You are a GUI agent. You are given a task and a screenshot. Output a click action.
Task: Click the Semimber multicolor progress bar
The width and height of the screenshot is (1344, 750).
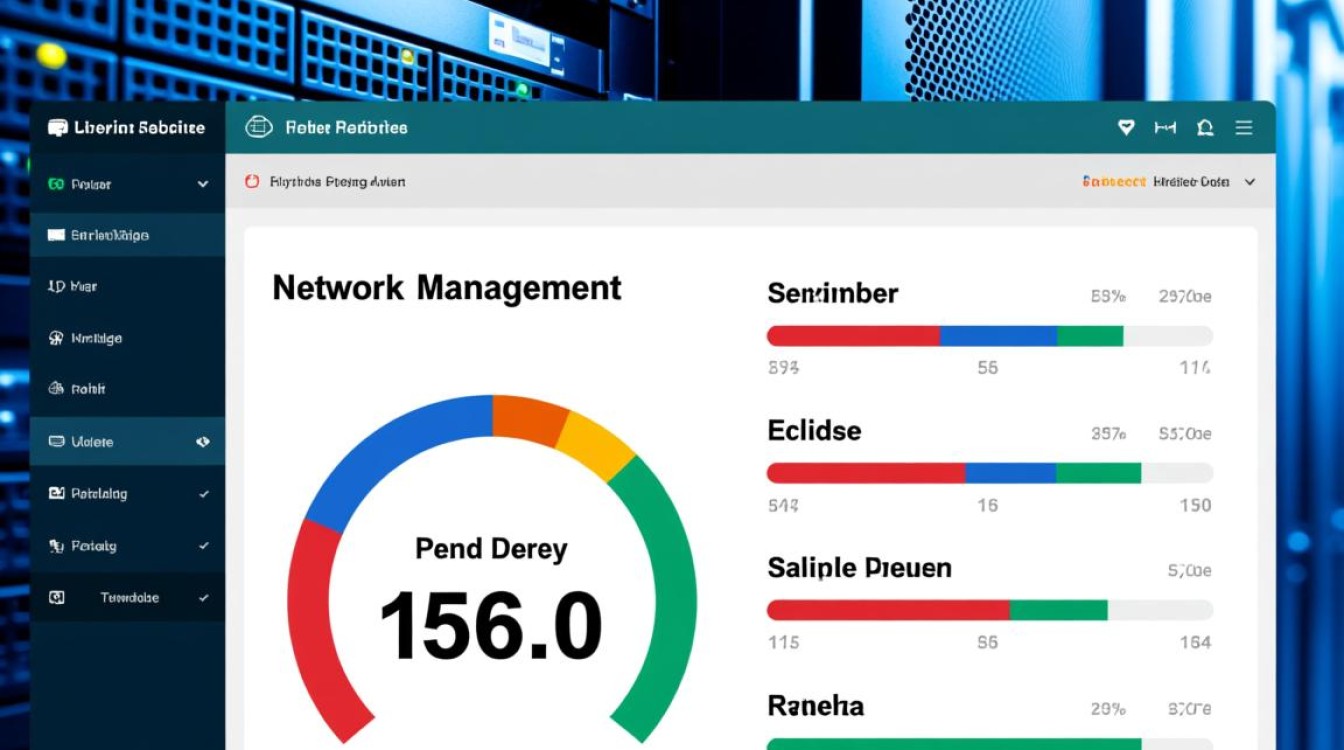(x=988, y=336)
